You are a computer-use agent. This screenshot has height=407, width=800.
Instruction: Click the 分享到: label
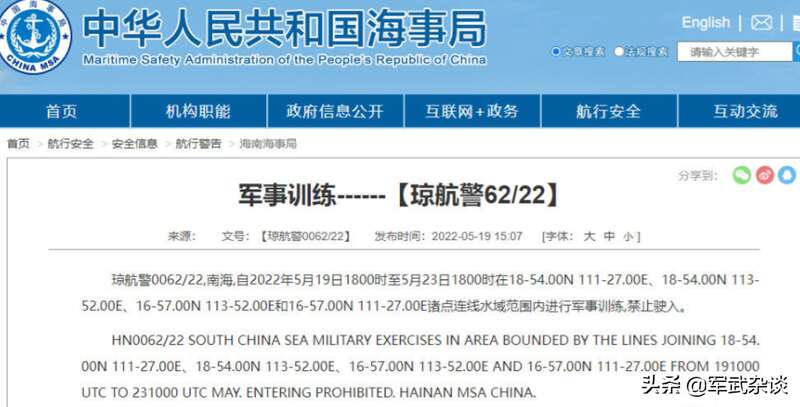point(698,175)
